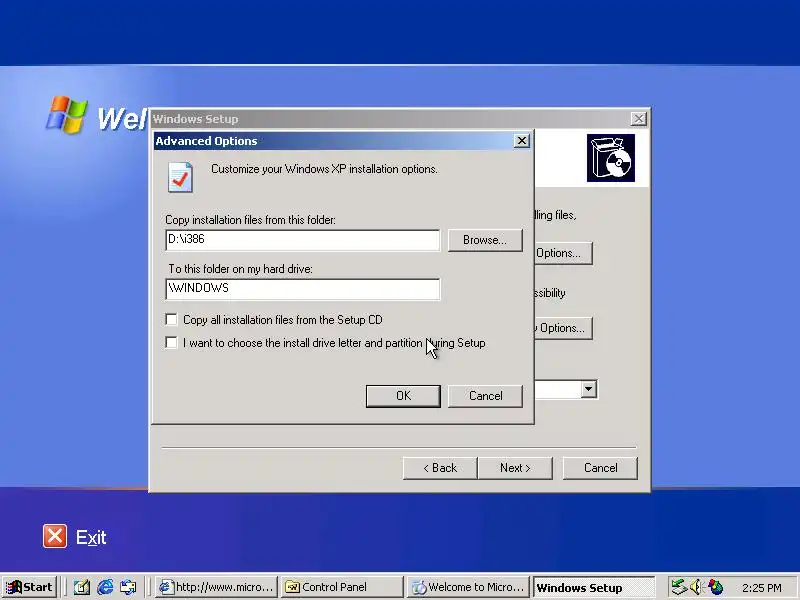
Task: Select the Windows Setup taskbar button
Action: pyautogui.click(x=594, y=587)
